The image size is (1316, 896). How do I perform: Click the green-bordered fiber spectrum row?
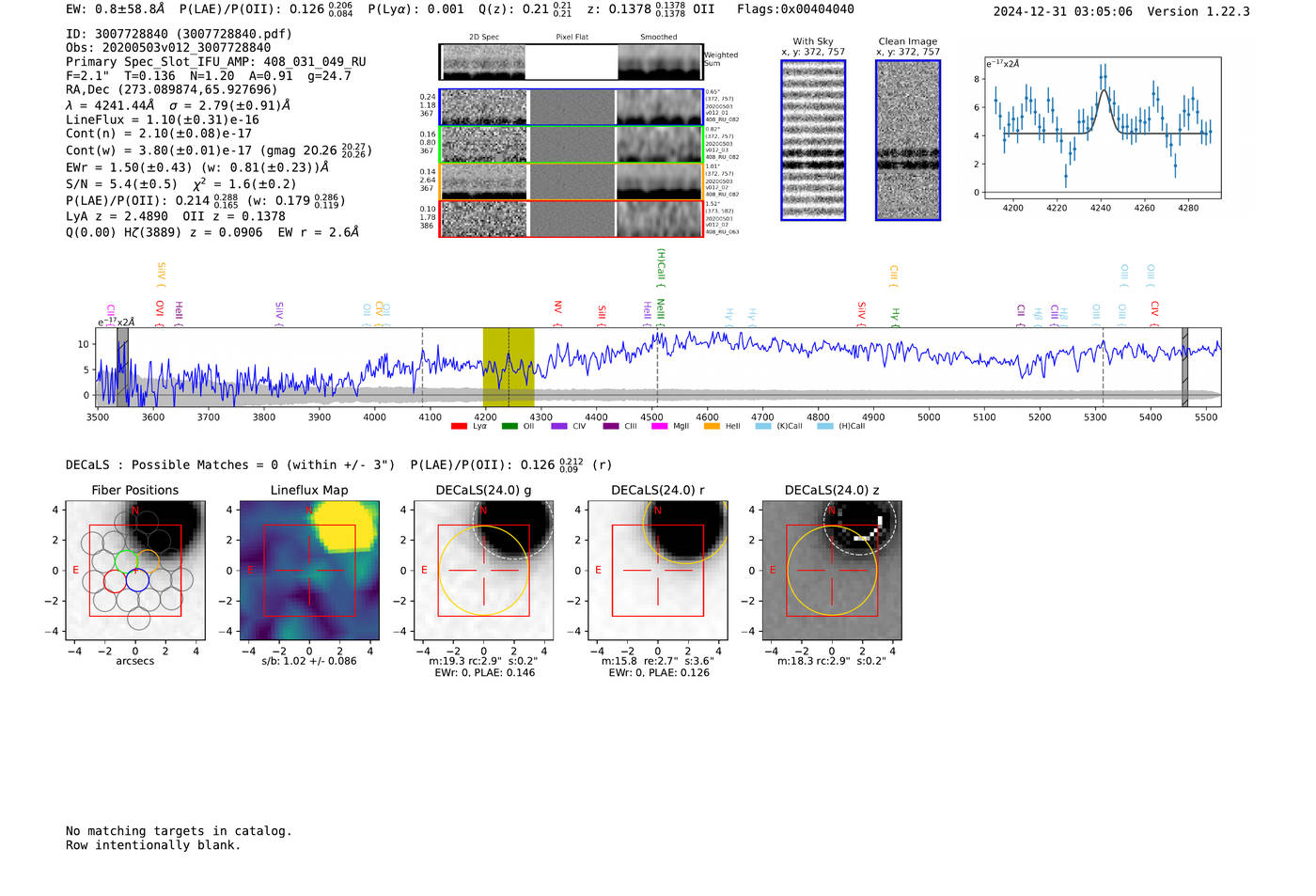pos(572,145)
